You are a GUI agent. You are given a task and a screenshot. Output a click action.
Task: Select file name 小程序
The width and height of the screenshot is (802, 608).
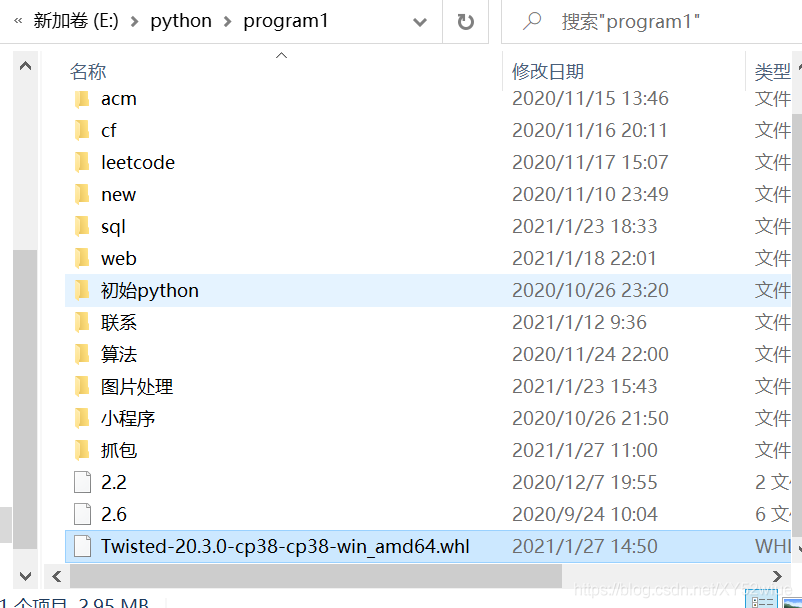(x=128, y=418)
